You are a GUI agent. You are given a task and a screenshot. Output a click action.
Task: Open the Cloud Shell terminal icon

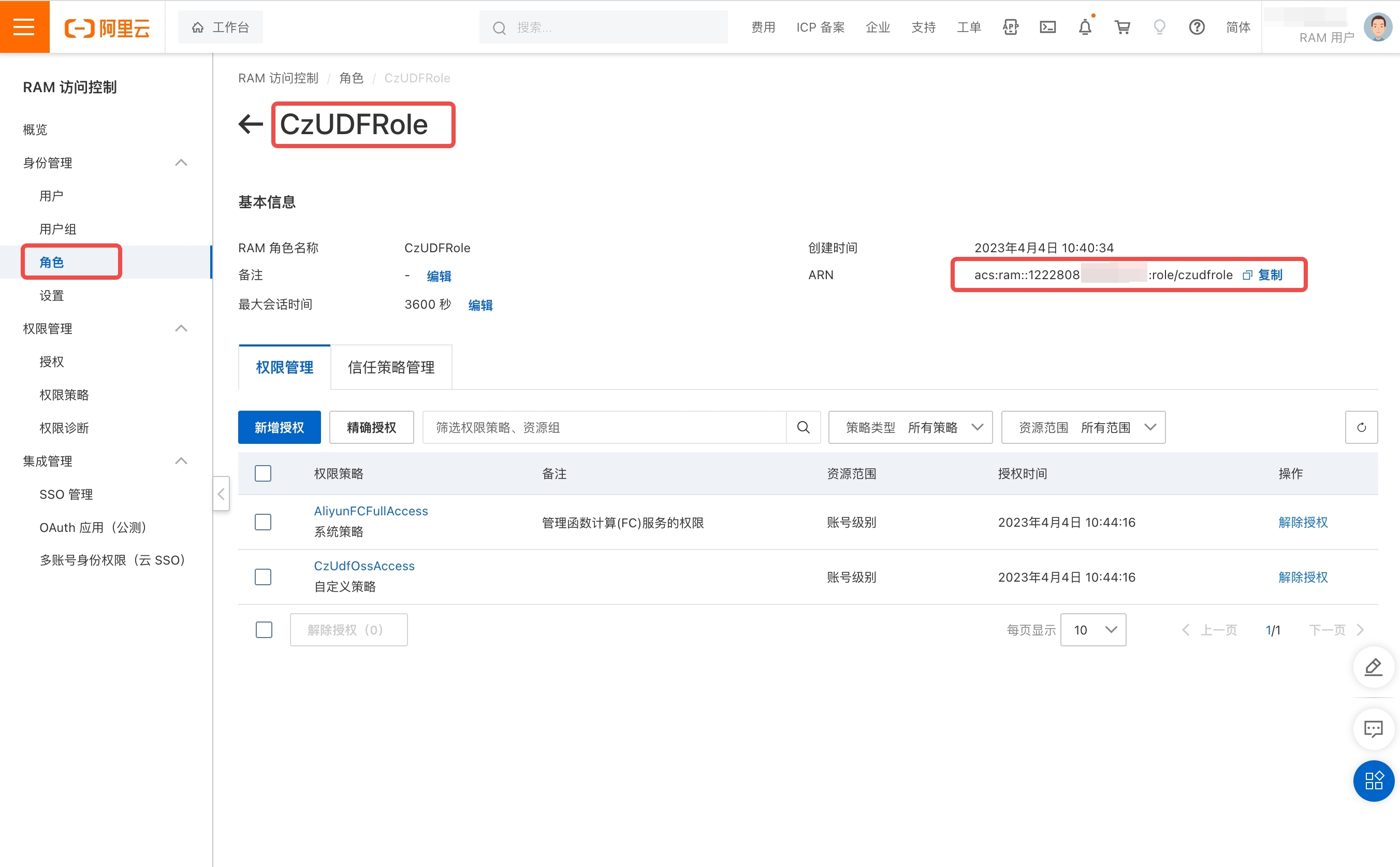point(1047,27)
